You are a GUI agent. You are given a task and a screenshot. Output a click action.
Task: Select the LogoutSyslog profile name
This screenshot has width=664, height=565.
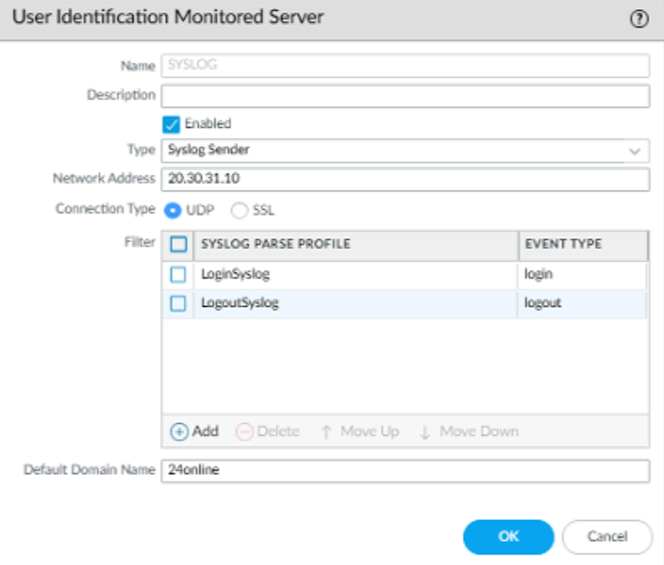pos(240,303)
